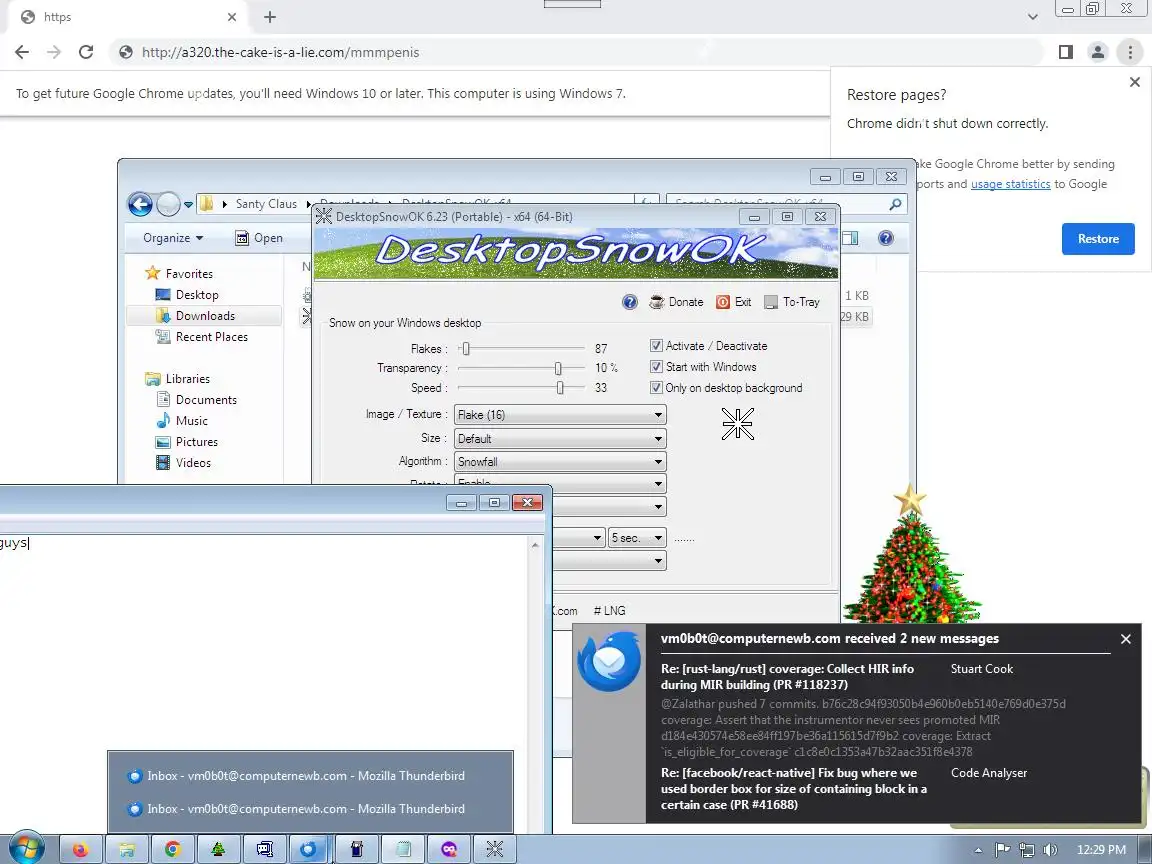Select Recent Places in Explorer sidebar
1152x864 pixels.
coord(202,336)
